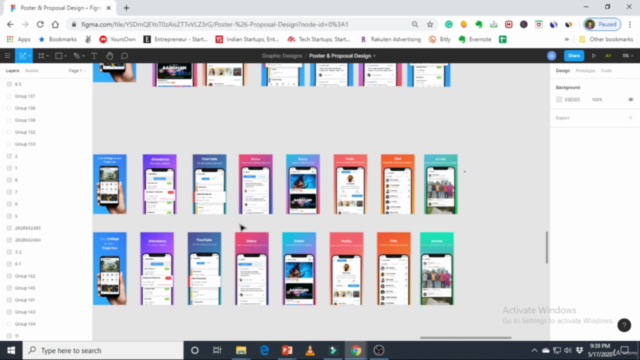Click the Cortana circle icon
Screen dimensions: 640x360
[195, 351]
